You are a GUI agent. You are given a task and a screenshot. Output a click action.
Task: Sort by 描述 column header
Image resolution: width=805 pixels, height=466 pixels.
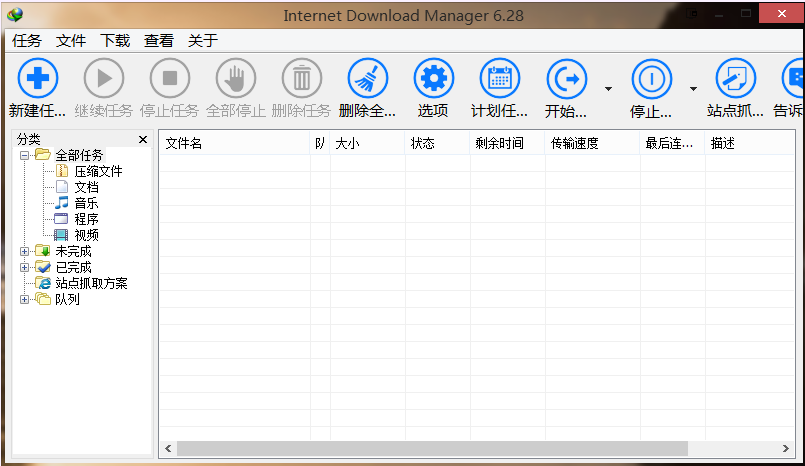[x=750, y=143]
